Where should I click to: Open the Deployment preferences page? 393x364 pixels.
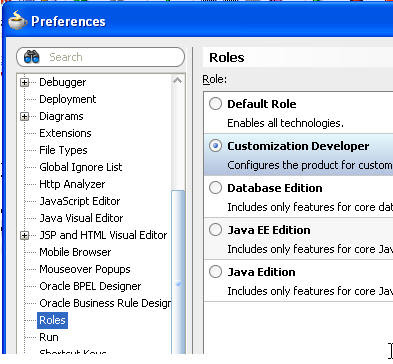coord(68,99)
